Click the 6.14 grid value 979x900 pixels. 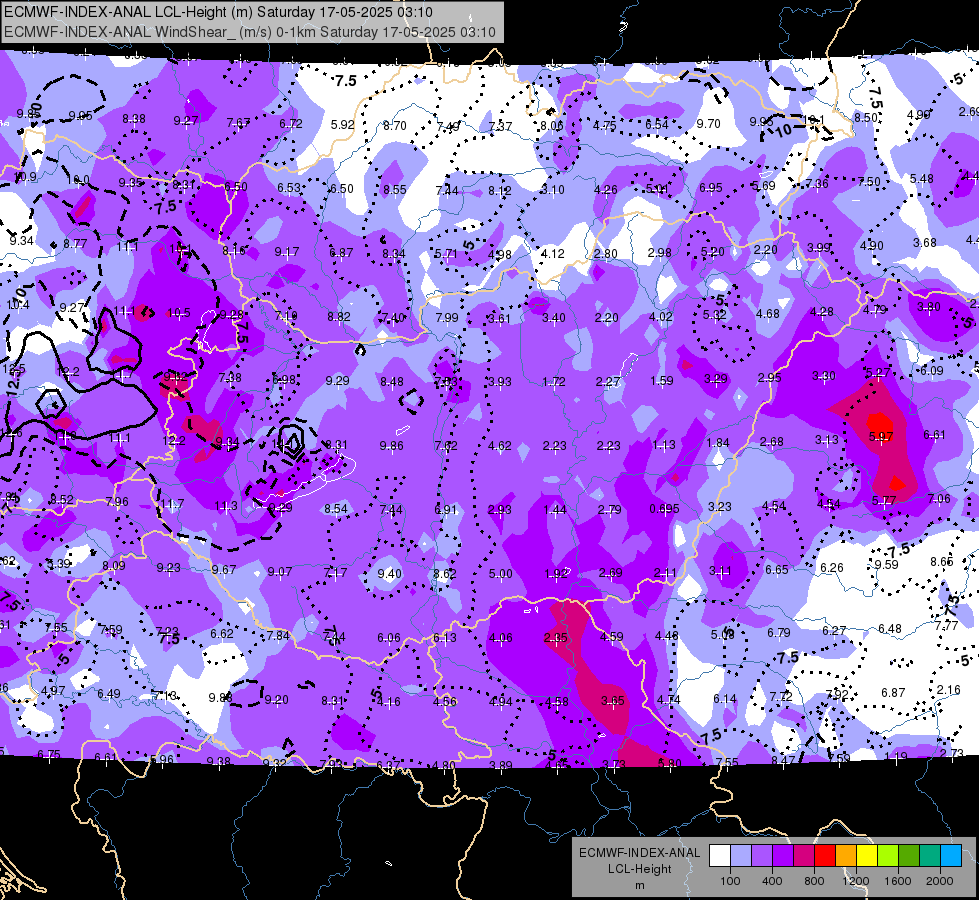point(725,698)
